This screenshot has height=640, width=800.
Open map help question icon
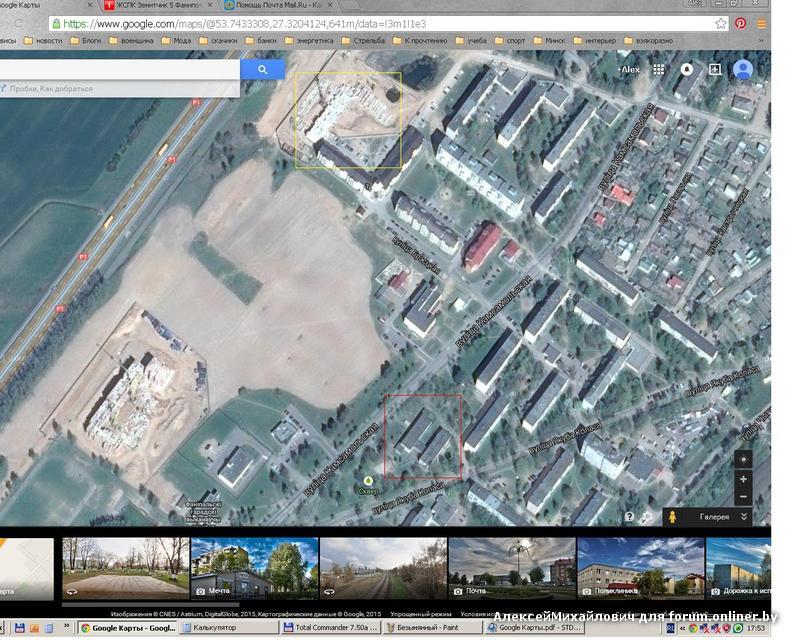click(630, 516)
